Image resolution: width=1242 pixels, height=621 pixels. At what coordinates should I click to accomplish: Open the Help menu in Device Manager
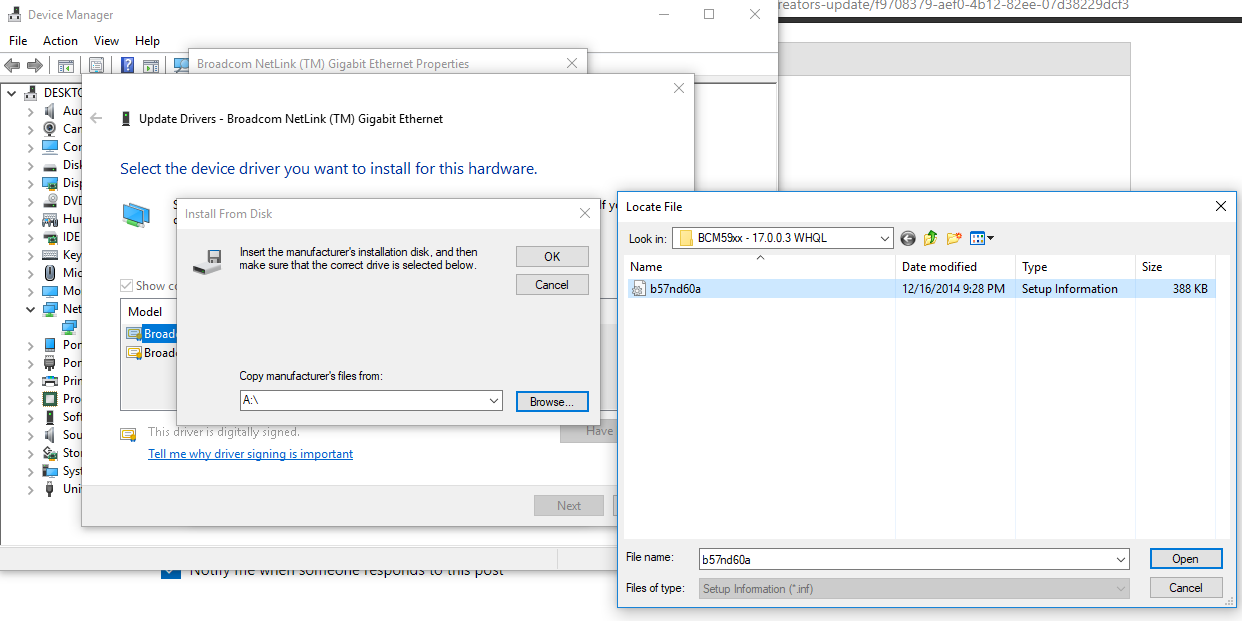(147, 41)
